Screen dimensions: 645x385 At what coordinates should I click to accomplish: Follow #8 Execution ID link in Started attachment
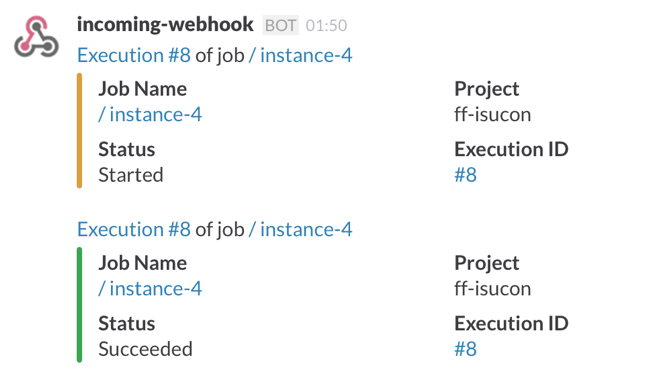[465, 175]
